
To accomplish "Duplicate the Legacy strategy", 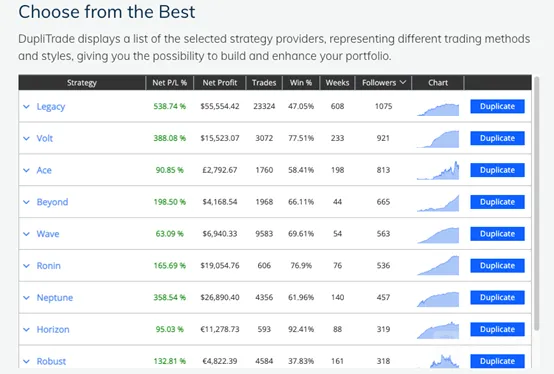I will tap(497, 106).
